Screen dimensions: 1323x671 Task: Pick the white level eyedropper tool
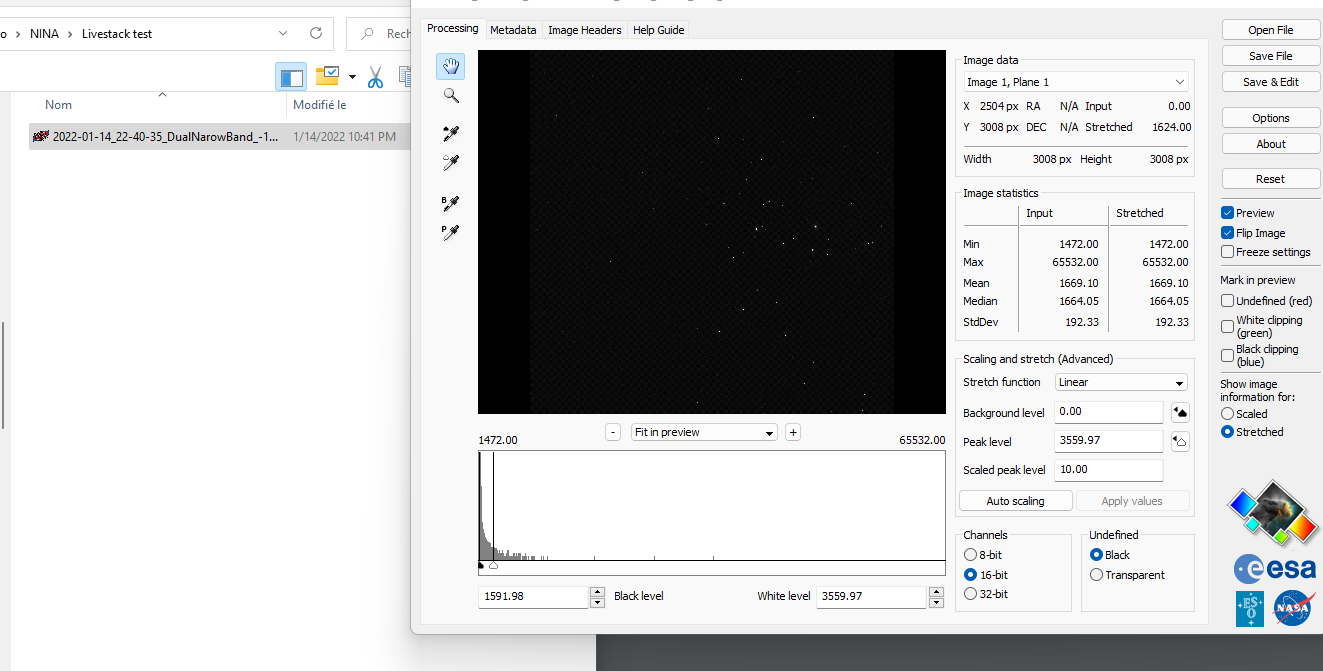[451, 162]
